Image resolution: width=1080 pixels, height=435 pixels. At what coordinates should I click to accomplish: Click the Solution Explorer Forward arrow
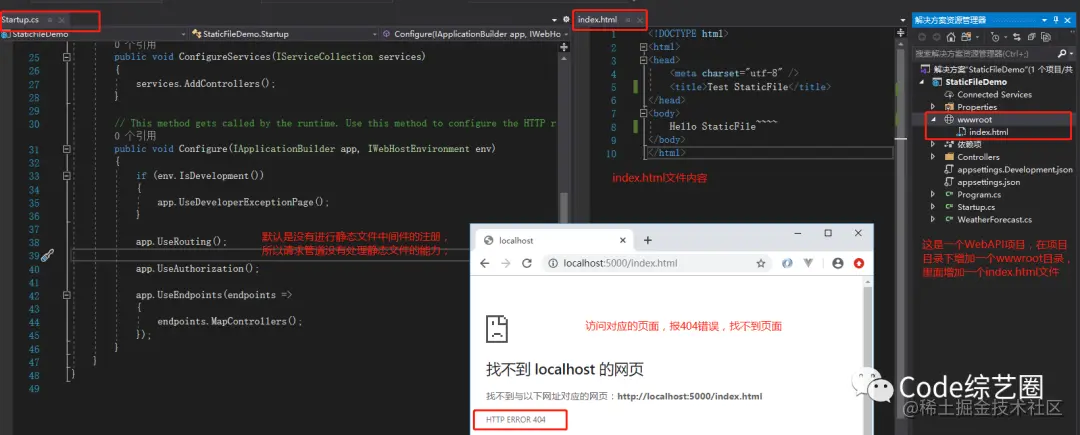(x=937, y=37)
